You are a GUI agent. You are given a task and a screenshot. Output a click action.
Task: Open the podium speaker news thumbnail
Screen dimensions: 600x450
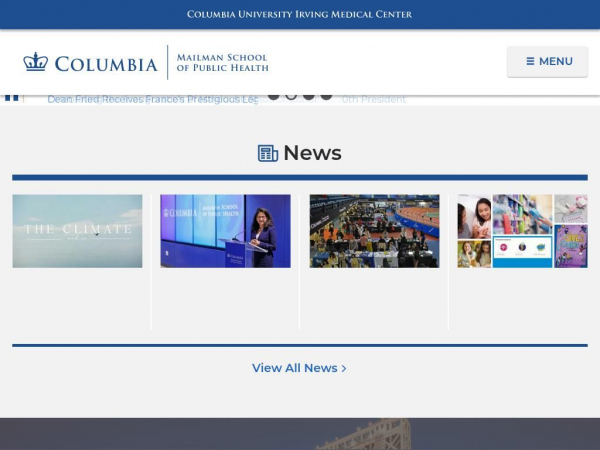pos(225,231)
